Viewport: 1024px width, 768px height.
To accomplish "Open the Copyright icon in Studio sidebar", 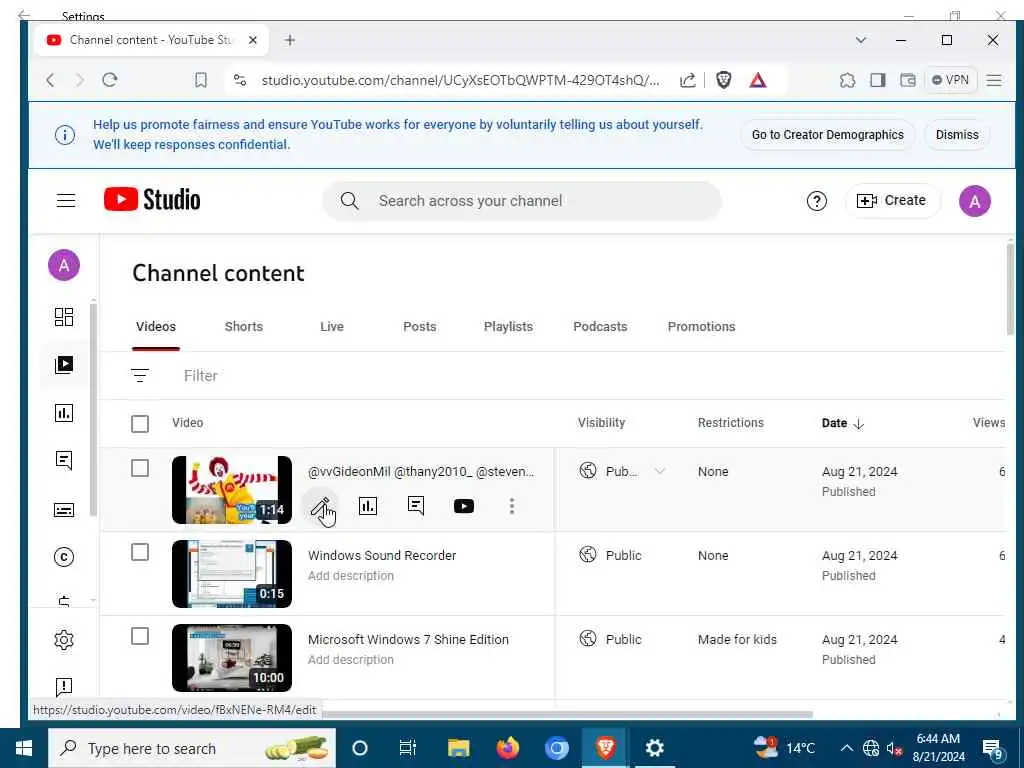I will 63,557.
